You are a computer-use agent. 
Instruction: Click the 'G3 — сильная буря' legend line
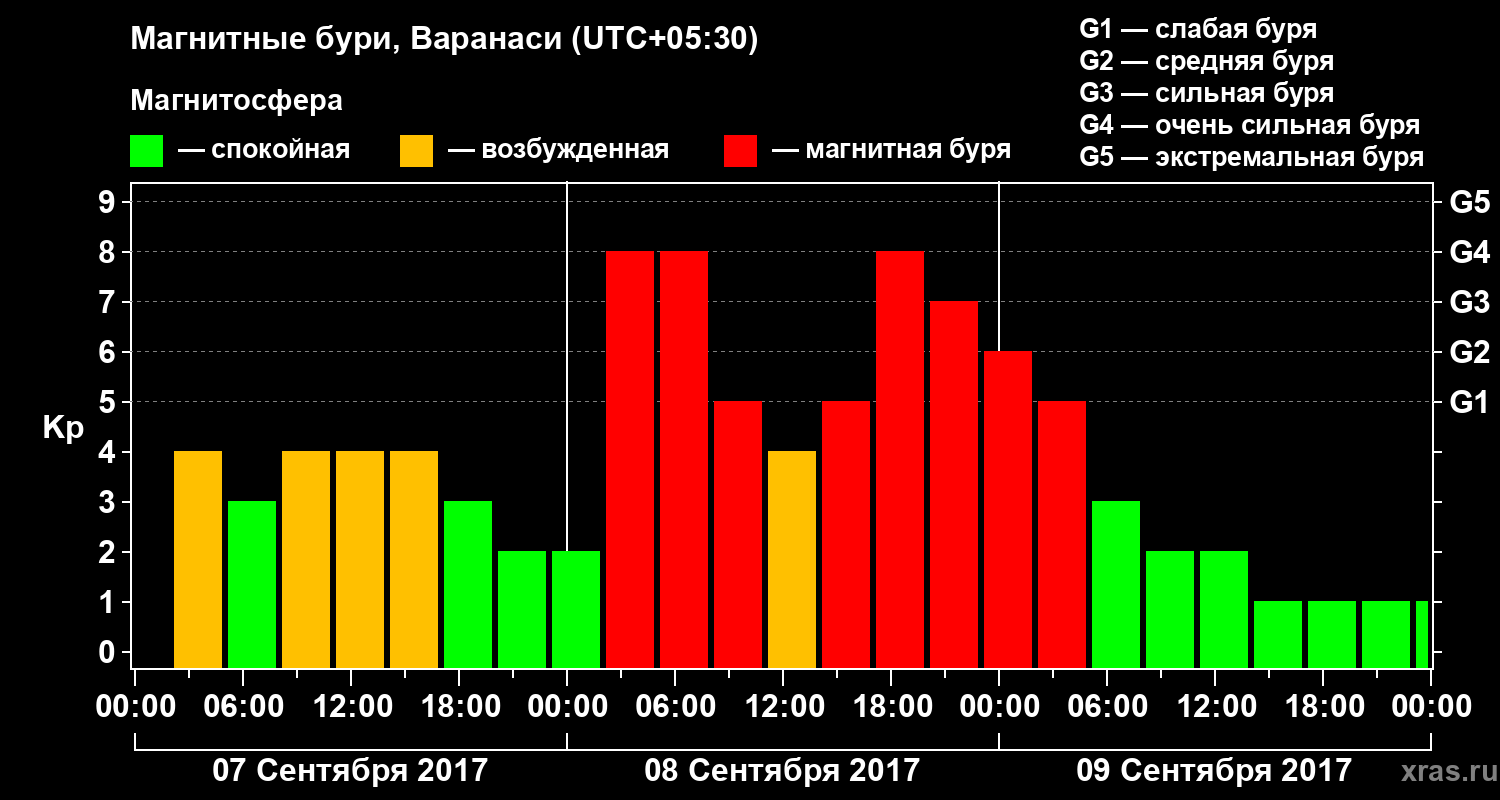pyautogui.click(x=1206, y=93)
